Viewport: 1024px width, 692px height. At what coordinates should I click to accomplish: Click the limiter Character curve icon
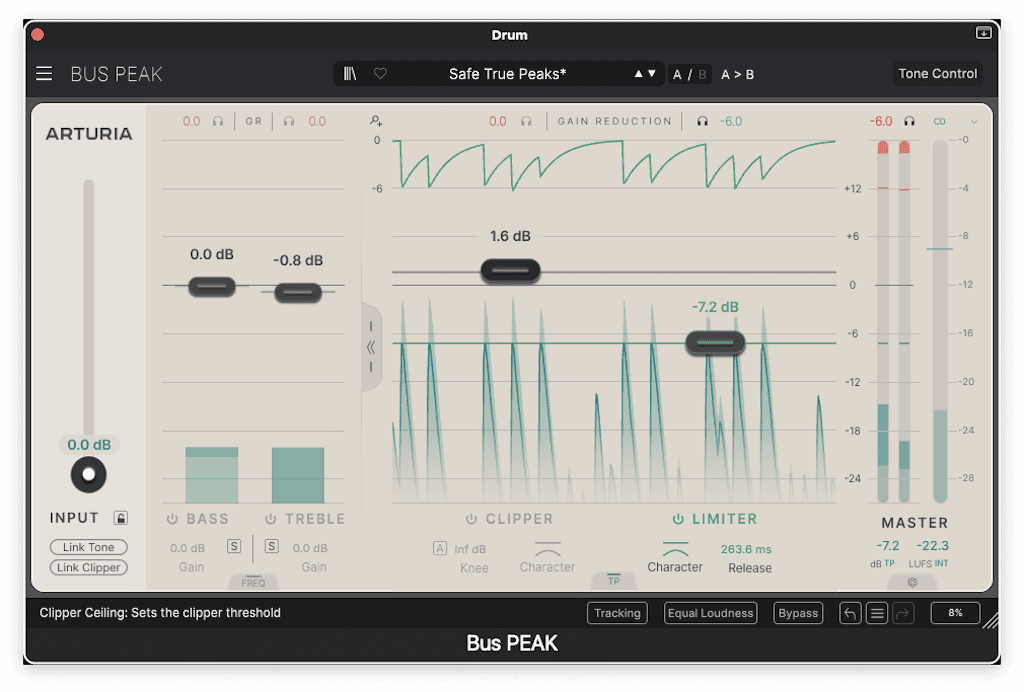point(675,548)
